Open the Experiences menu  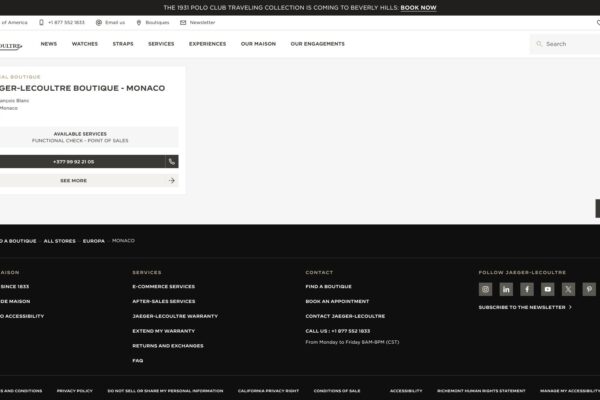[207, 44]
